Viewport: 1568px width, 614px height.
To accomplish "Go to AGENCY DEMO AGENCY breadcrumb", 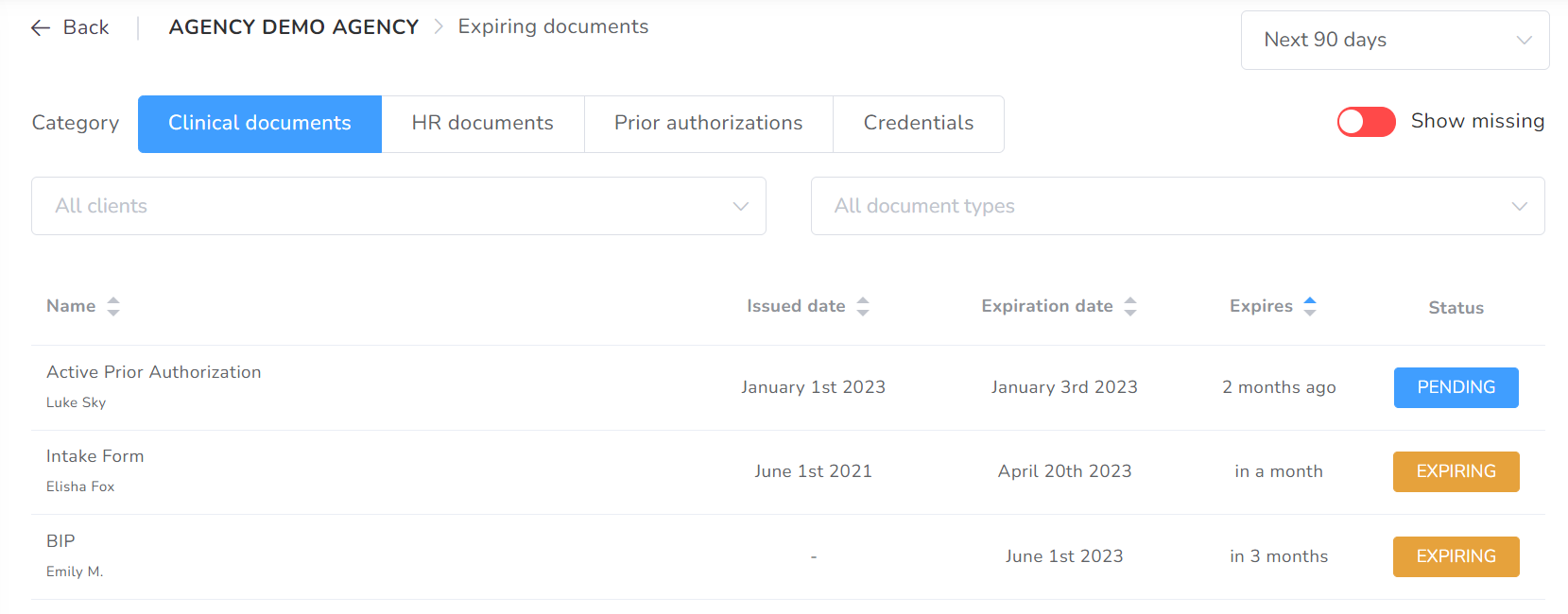I will pyautogui.click(x=294, y=27).
